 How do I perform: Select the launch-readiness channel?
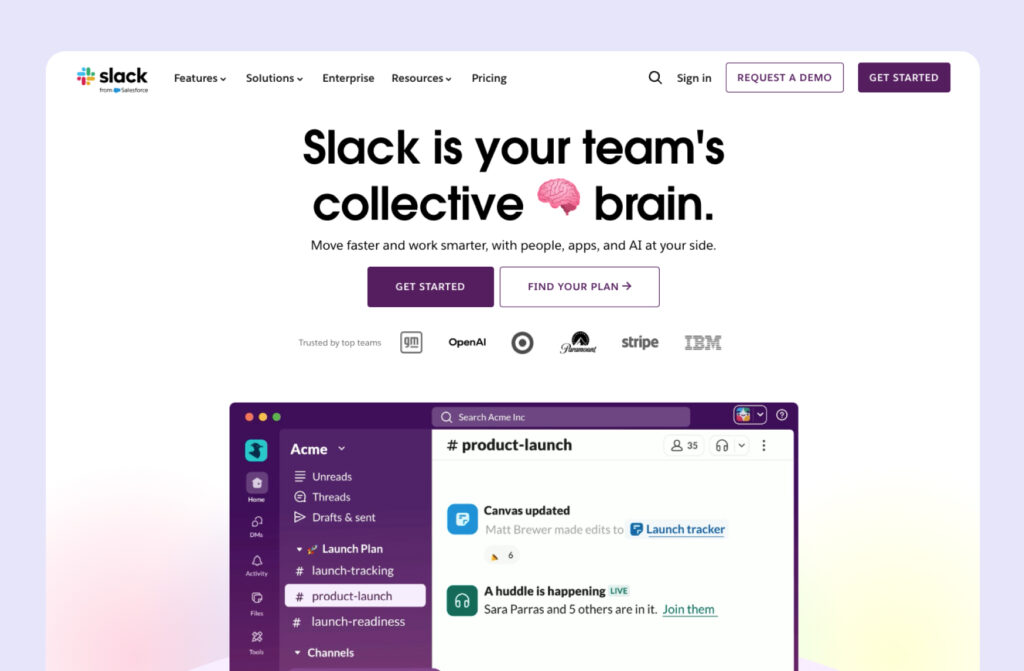(x=357, y=622)
